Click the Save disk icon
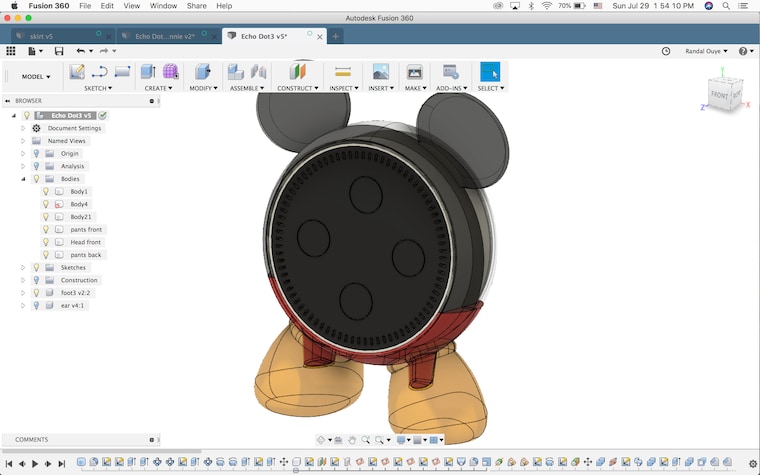The width and height of the screenshot is (760, 475). pyautogui.click(x=59, y=51)
